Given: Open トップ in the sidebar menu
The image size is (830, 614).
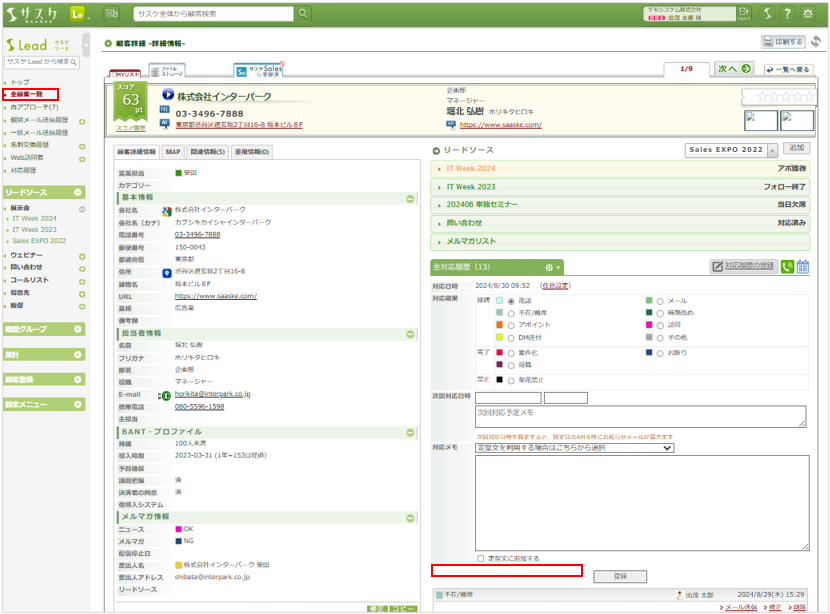Looking at the screenshot, I should (21, 83).
